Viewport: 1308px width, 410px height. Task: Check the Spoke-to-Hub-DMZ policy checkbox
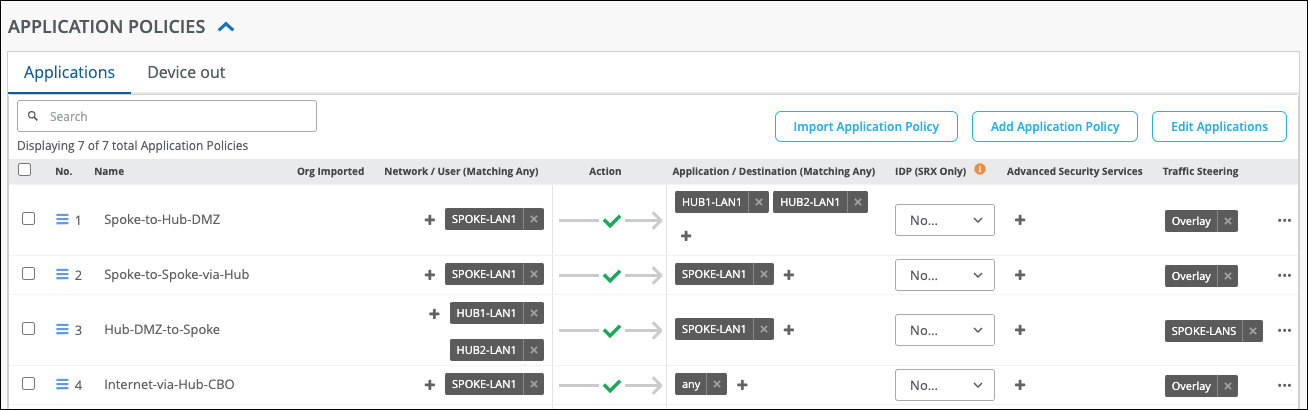pyautogui.click(x=29, y=219)
